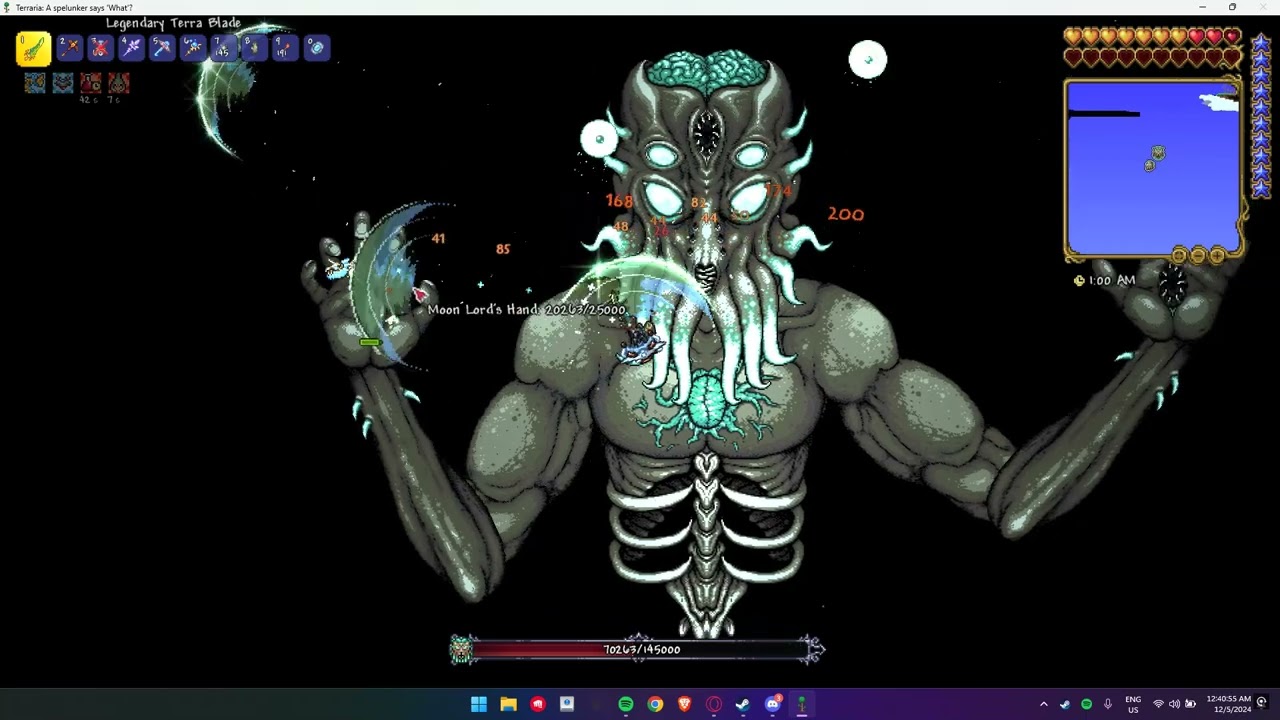The height and width of the screenshot is (720, 1280).
Task: Click the Wi-Fi network tray icon
Action: [1158, 704]
